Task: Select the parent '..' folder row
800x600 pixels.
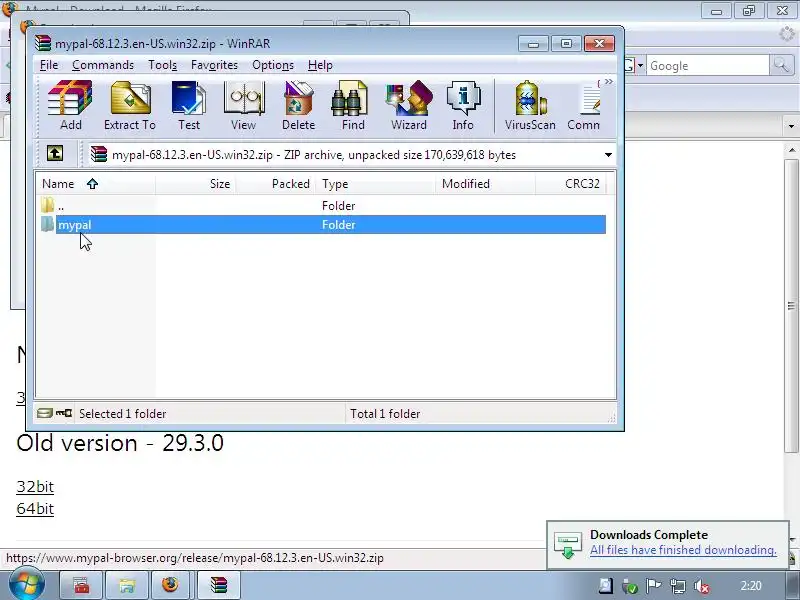Action: point(322,206)
